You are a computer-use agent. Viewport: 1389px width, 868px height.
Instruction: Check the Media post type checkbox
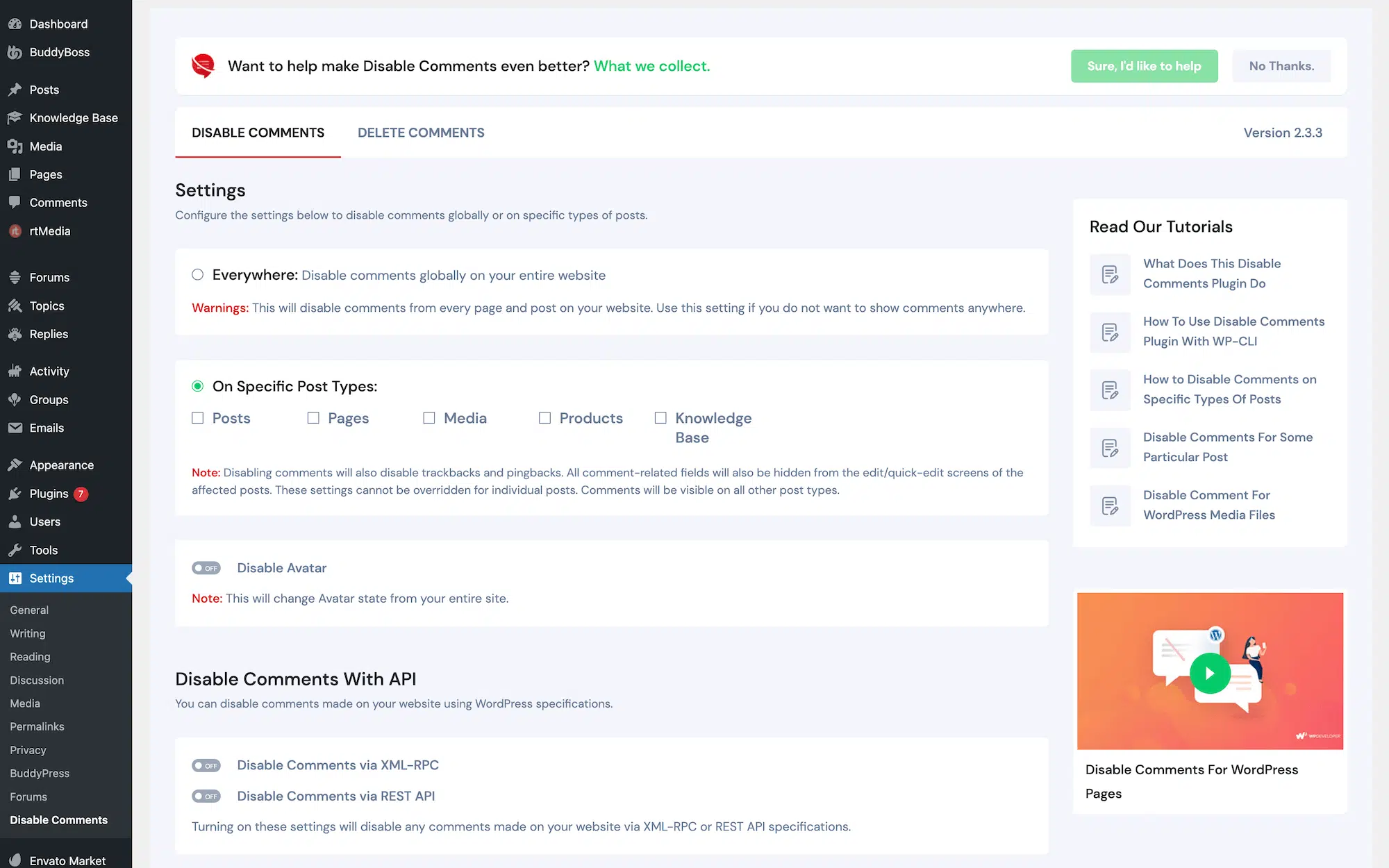click(x=429, y=418)
